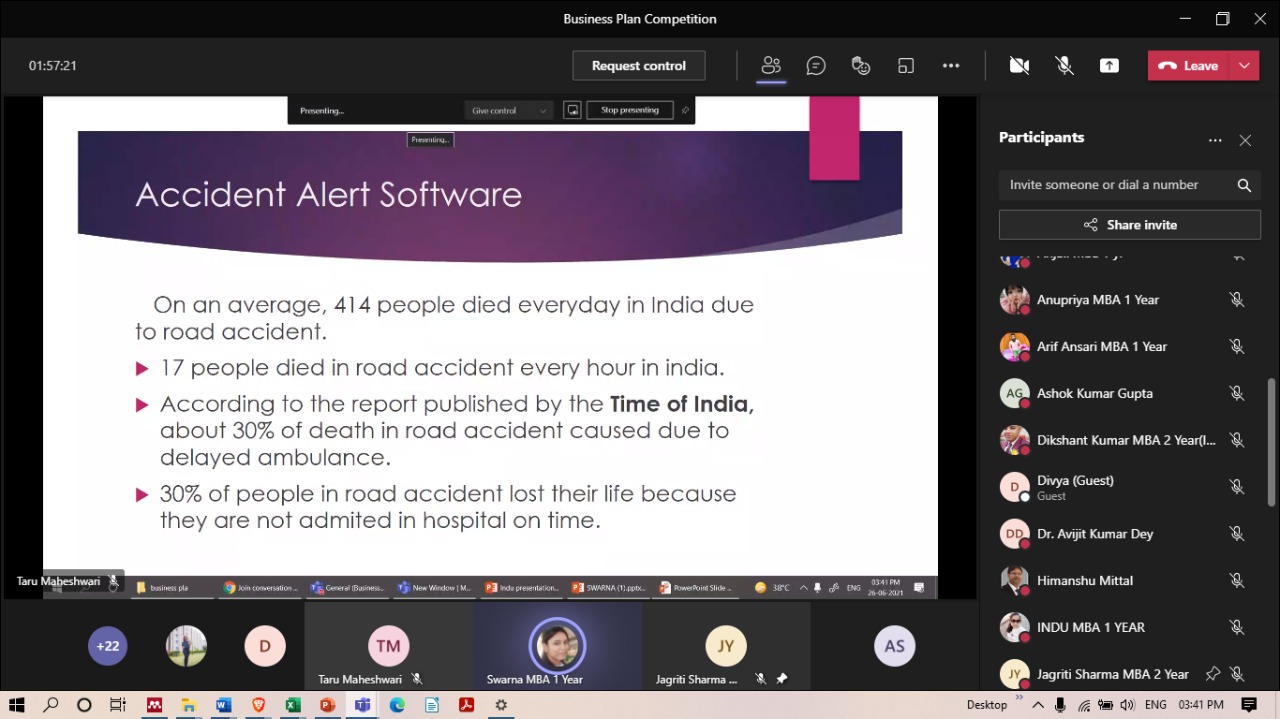Screen dimensions: 1280x719
Task: Click the Request control button
Action: [x=638, y=66]
